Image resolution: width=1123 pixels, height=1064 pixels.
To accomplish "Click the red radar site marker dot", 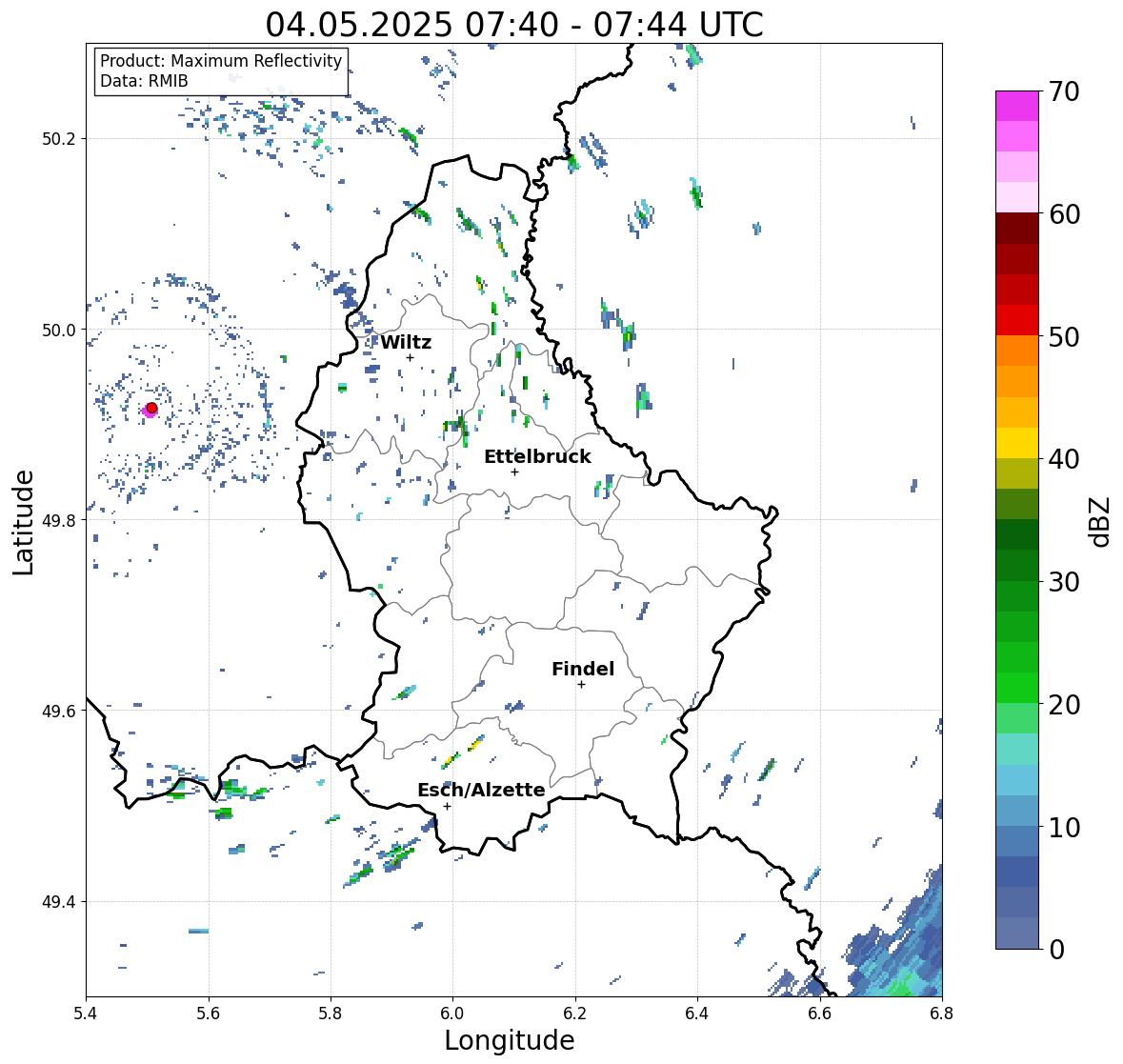I will coord(151,408).
